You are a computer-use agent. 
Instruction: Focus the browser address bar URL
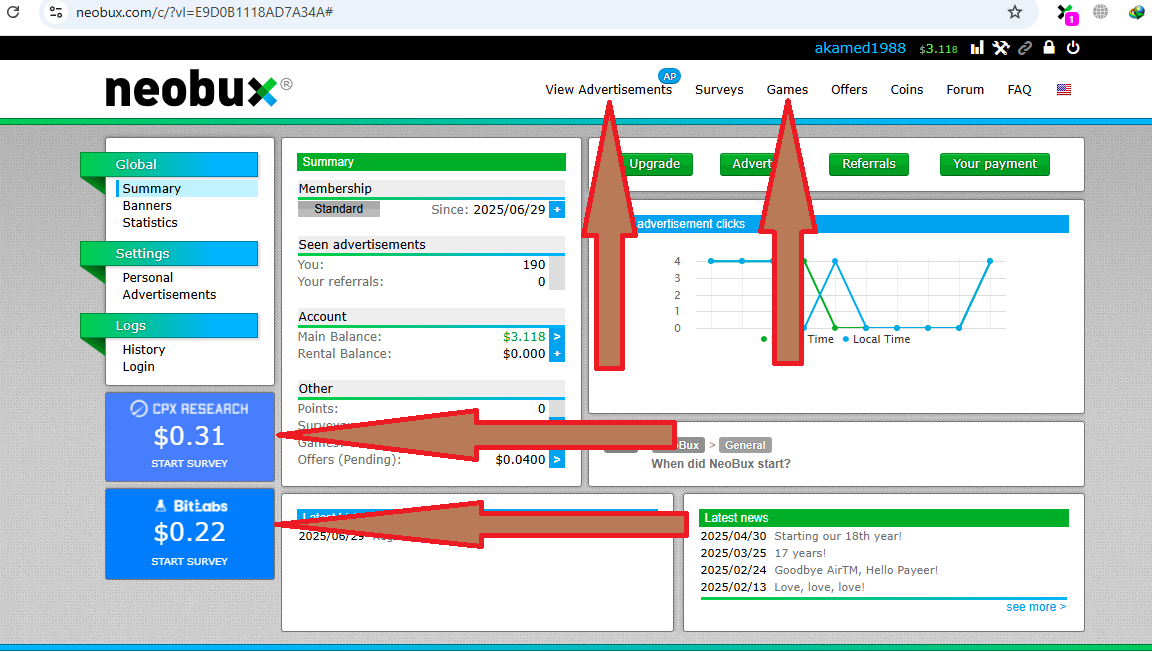tap(204, 12)
